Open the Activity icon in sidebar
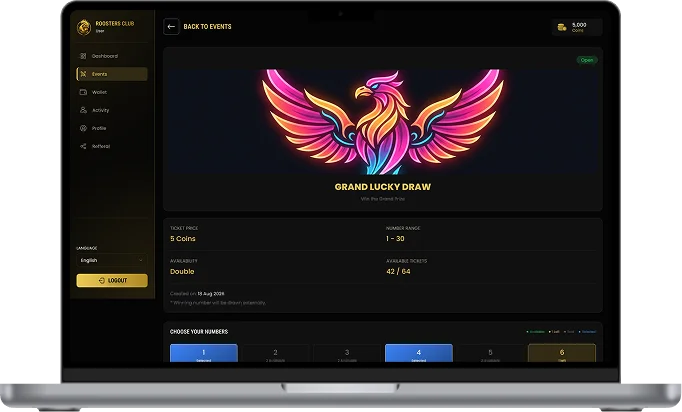The image size is (682, 412). click(83, 110)
